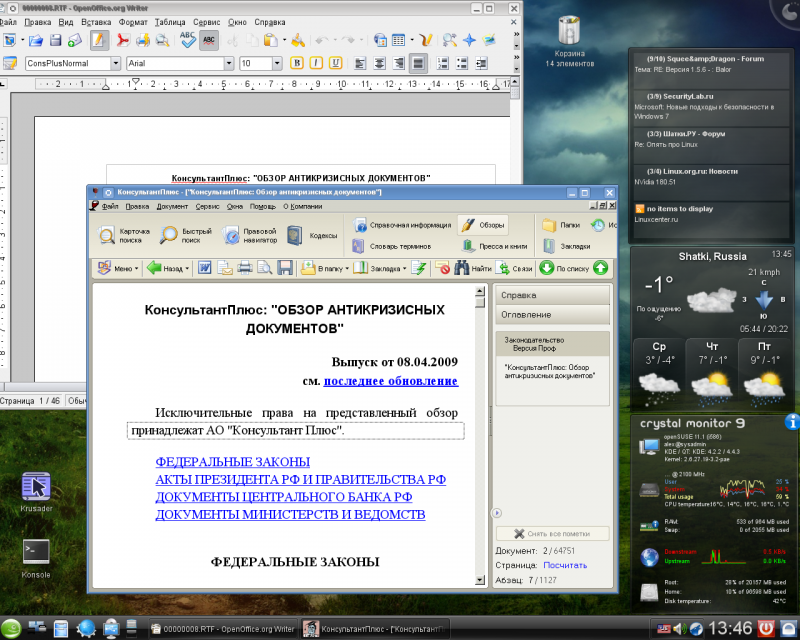Screen dimensions: 800x640
Task: Click the Writer spellcheck ABC checkmark icon
Action: [187, 40]
